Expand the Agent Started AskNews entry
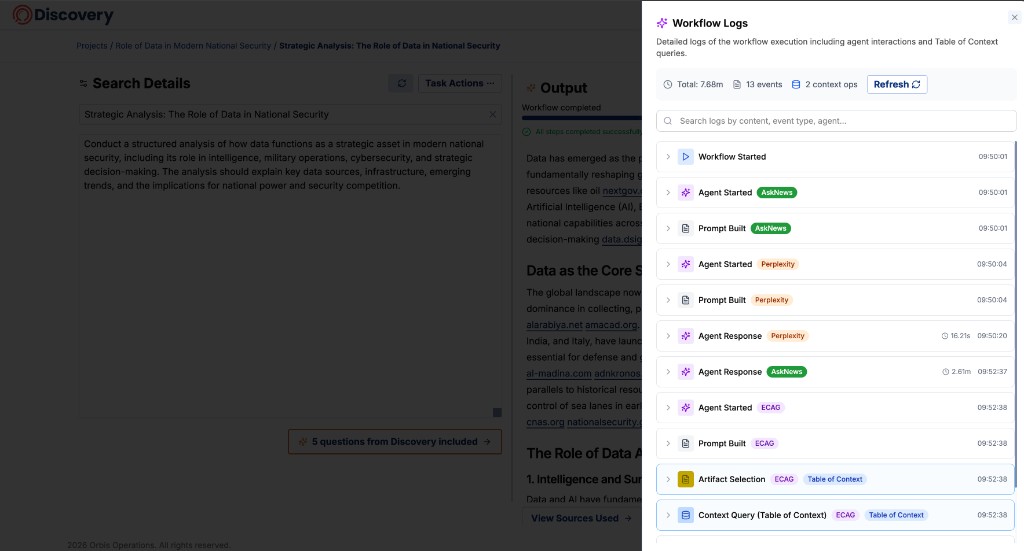 [x=667, y=193]
